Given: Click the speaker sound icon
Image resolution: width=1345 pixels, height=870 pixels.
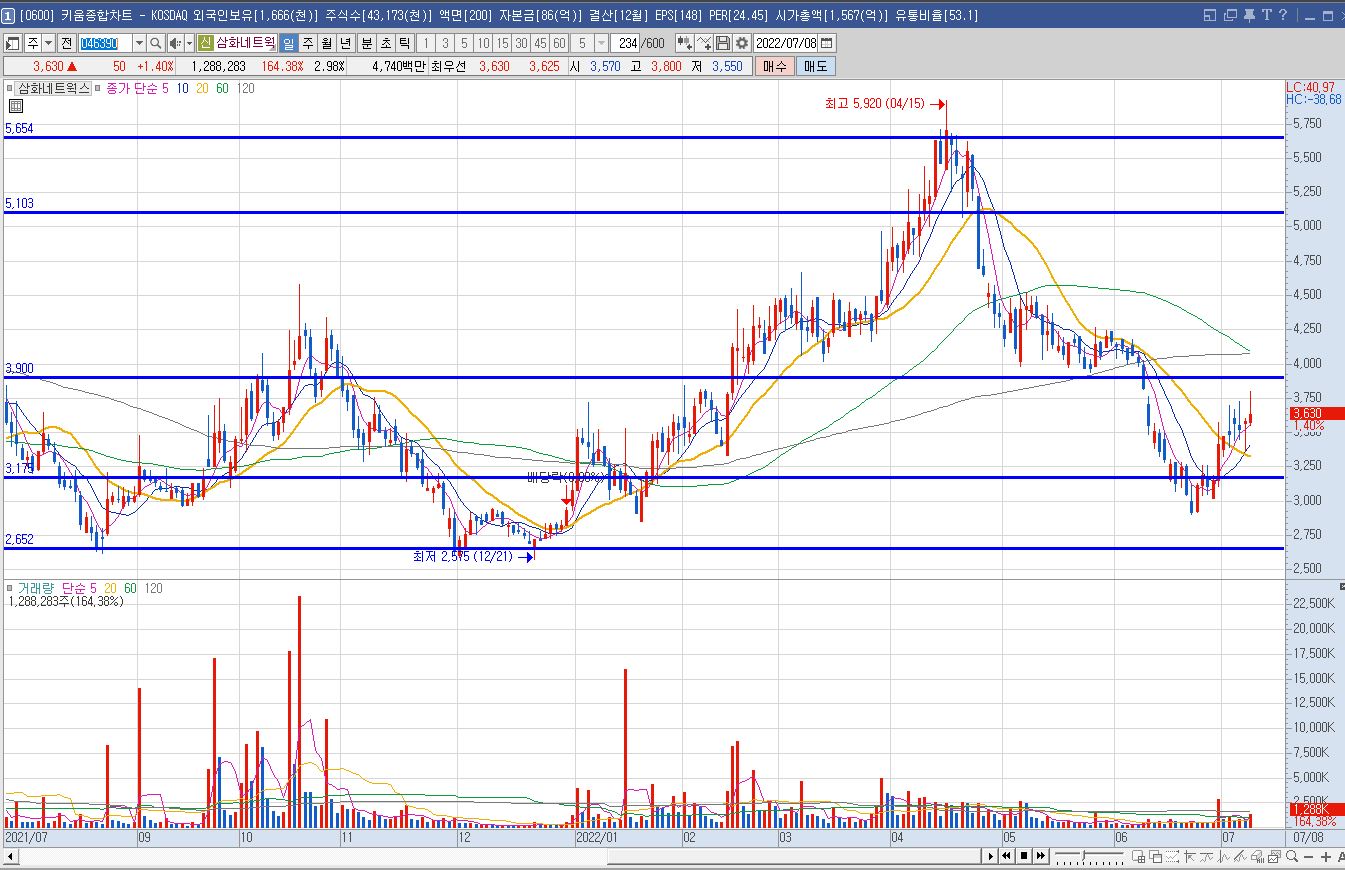Looking at the screenshot, I should [175, 43].
